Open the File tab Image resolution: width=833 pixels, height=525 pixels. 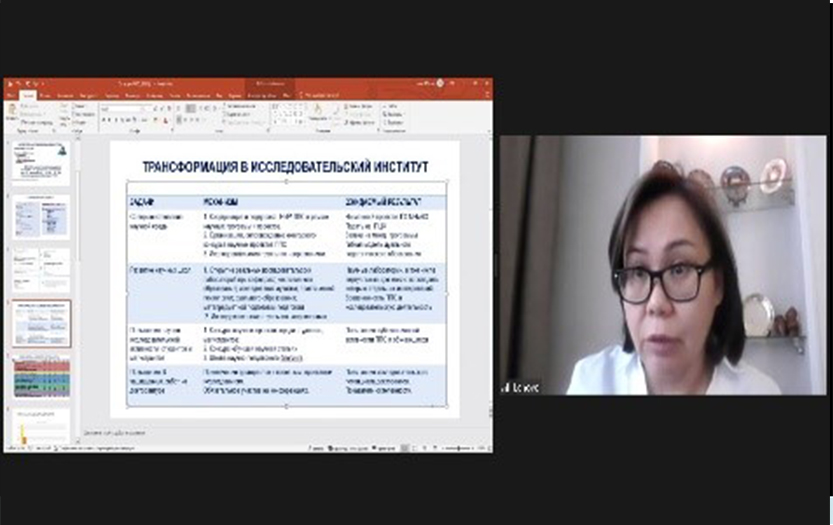(x=10, y=95)
